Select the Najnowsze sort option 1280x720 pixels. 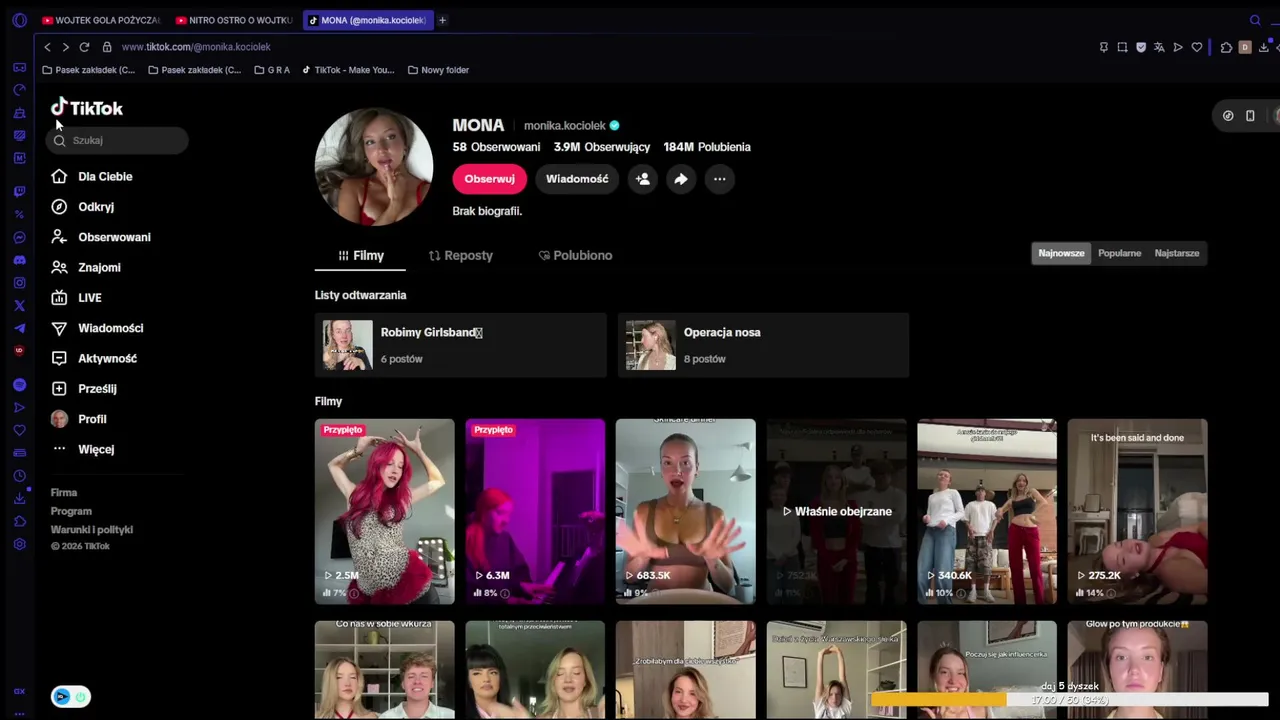point(1061,253)
